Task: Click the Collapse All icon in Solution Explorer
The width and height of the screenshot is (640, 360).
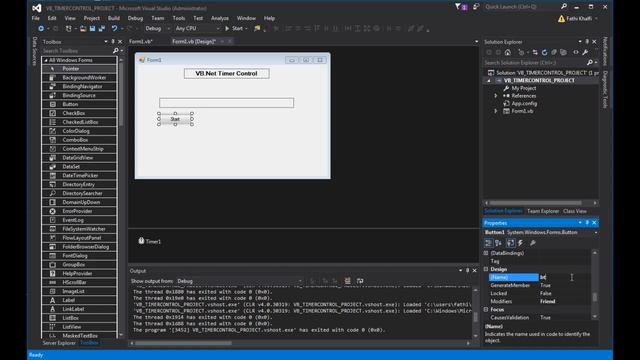Action: point(554,52)
